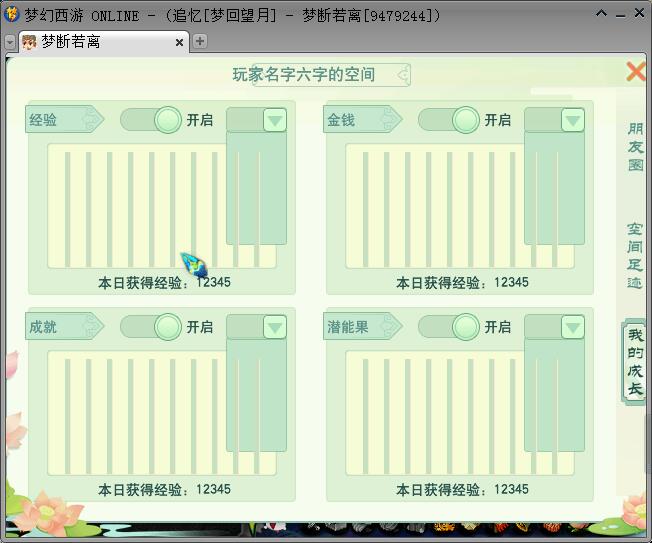Select the 梦断若离 window tab
Image resolution: width=652 pixels, height=543 pixels.
[x=104, y=42]
